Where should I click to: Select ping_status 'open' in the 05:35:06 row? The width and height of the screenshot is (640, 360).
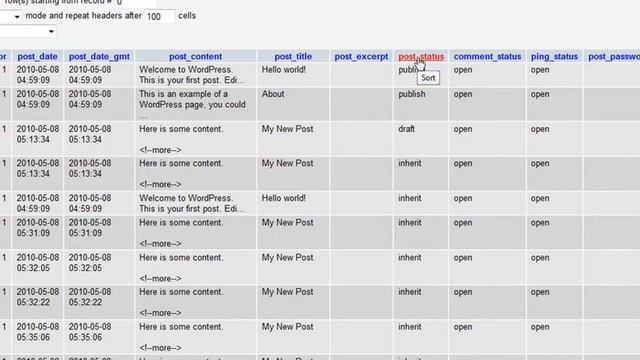tap(540, 327)
